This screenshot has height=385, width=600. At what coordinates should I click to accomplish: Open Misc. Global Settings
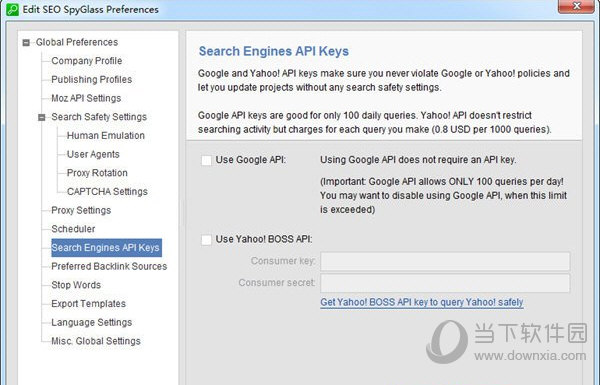(x=96, y=341)
